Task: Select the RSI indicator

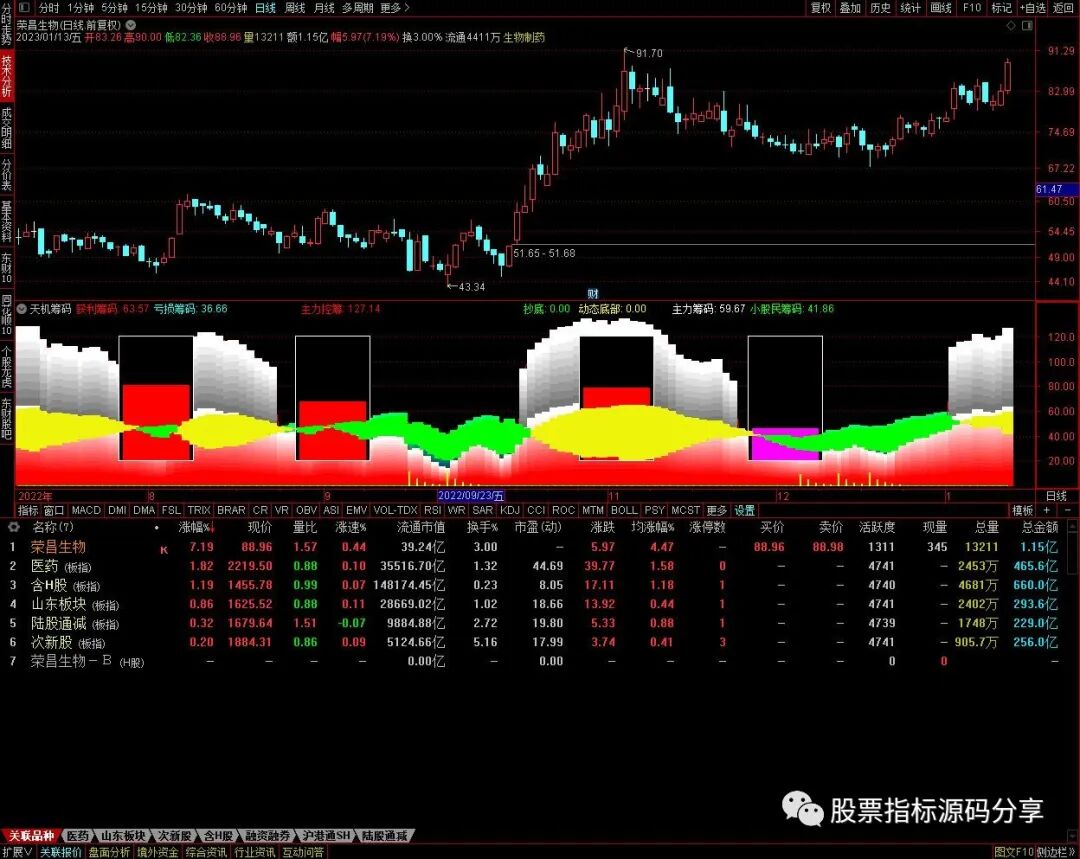Action: point(433,510)
